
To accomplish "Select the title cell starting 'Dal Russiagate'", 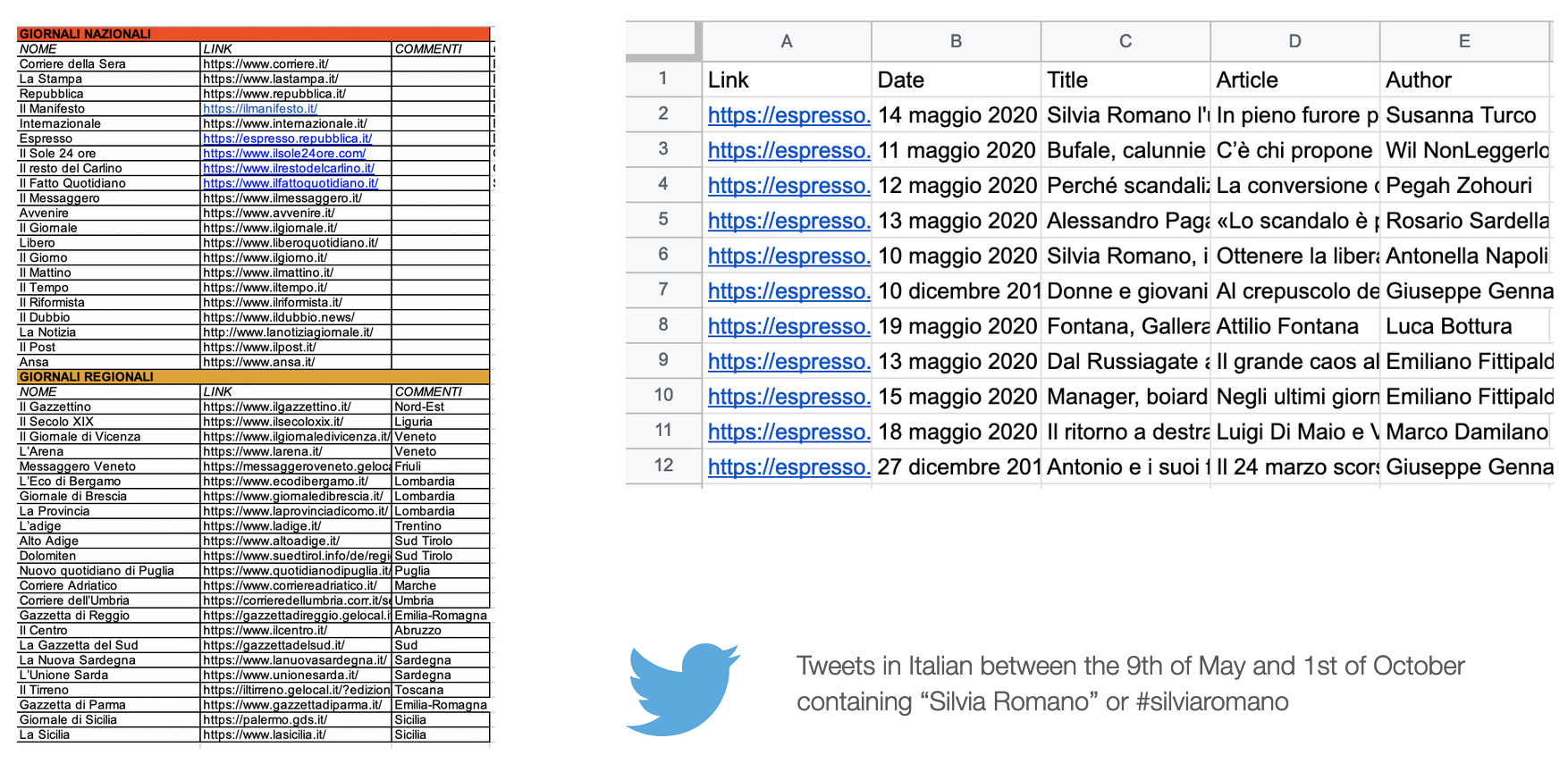I will 1125,361.
